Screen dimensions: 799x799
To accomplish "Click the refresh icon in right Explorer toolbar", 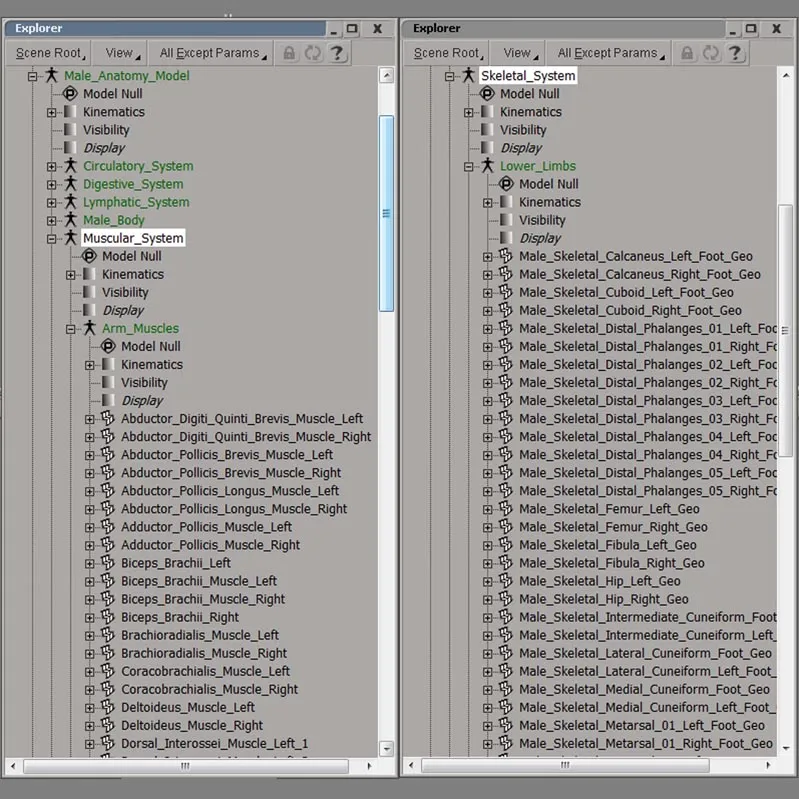I will click(x=711, y=53).
